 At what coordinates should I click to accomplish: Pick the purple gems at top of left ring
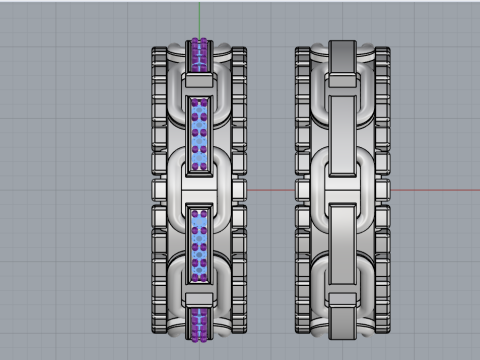[x=199, y=55]
